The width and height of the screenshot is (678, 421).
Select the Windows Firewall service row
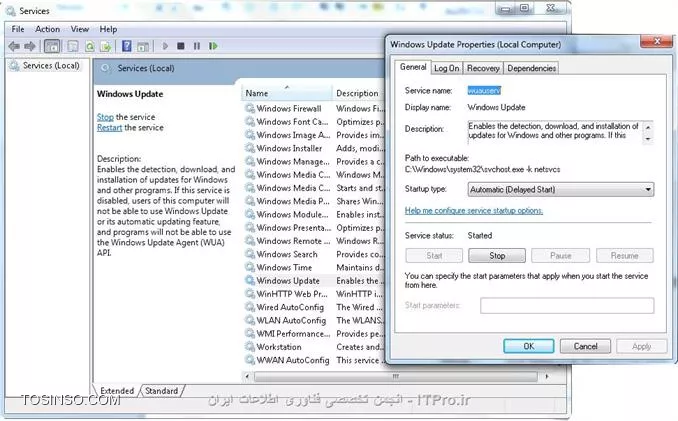pyautogui.click(x=314, y=108)
